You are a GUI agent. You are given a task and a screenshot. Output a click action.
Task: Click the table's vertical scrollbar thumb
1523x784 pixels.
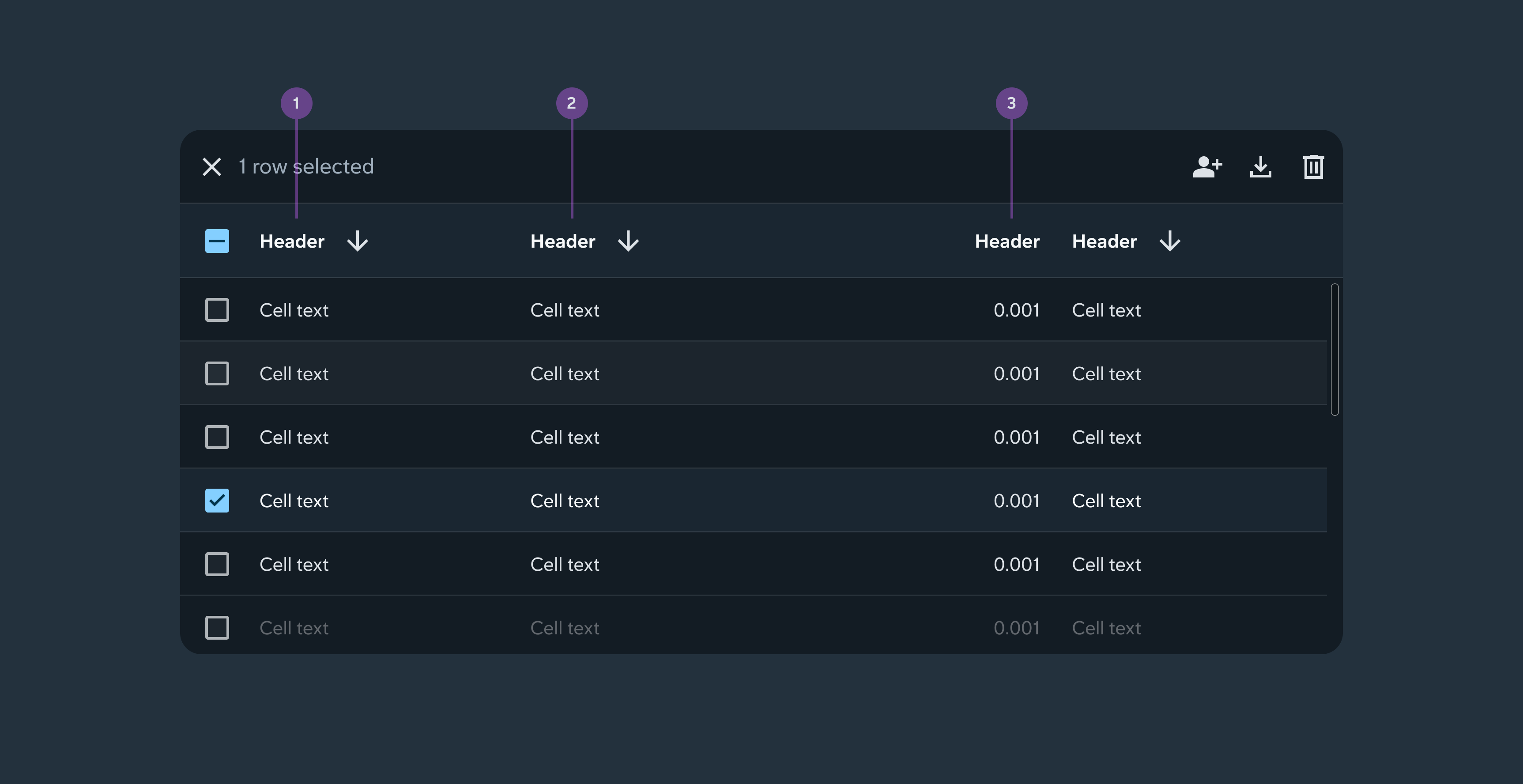click(x=1335, y=349)
